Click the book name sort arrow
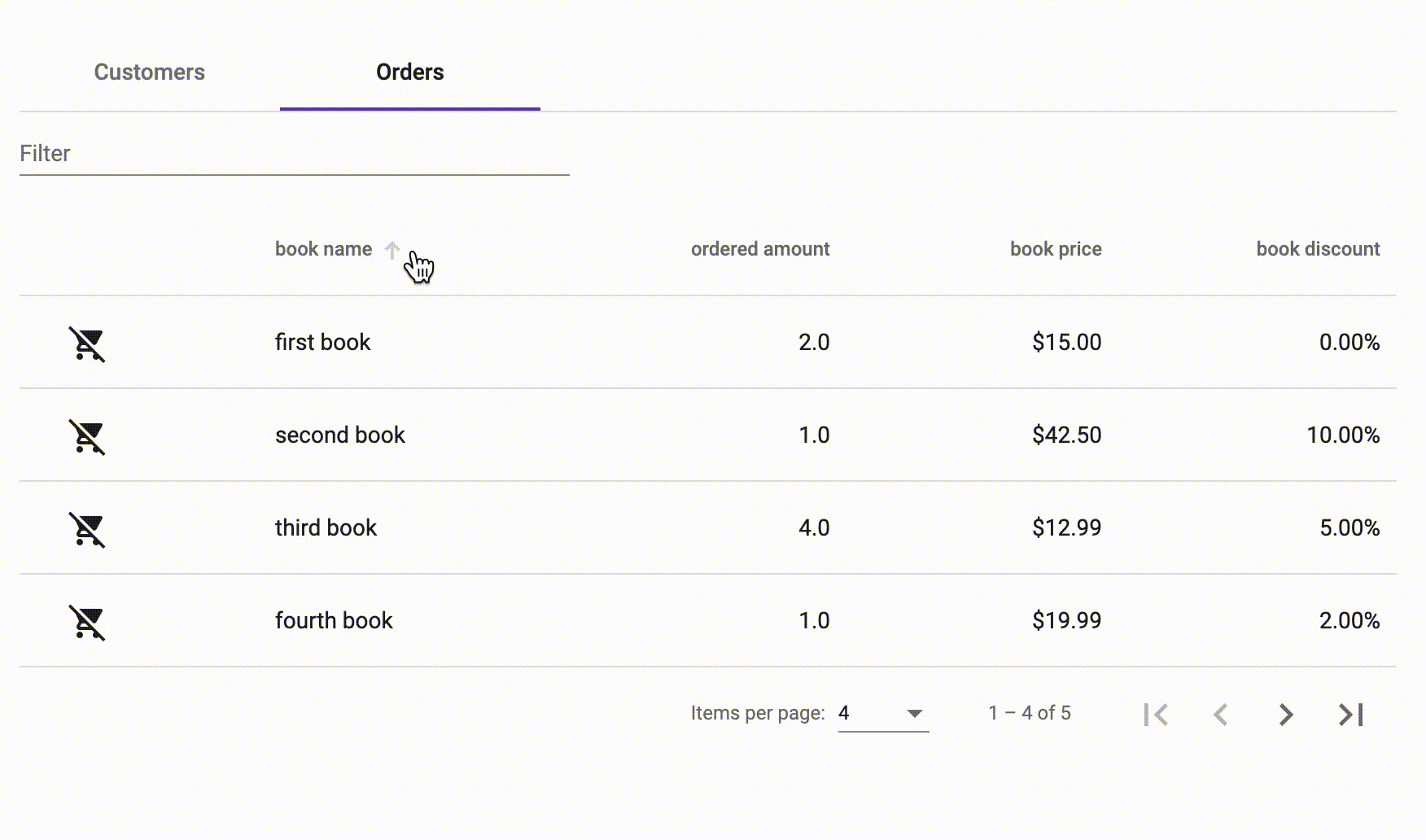1426x840 pixels. click(392, 250)
